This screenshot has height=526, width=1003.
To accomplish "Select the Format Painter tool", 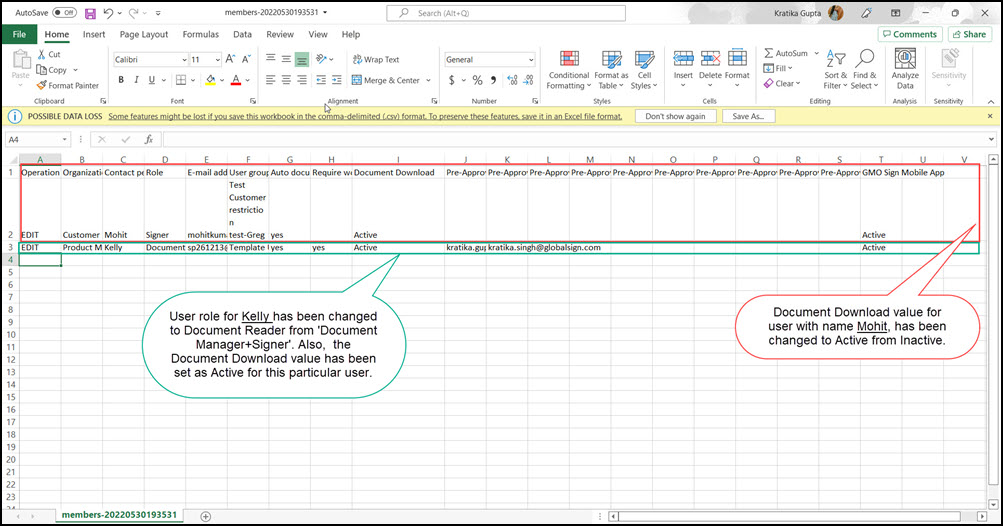I will coord(67,85).
